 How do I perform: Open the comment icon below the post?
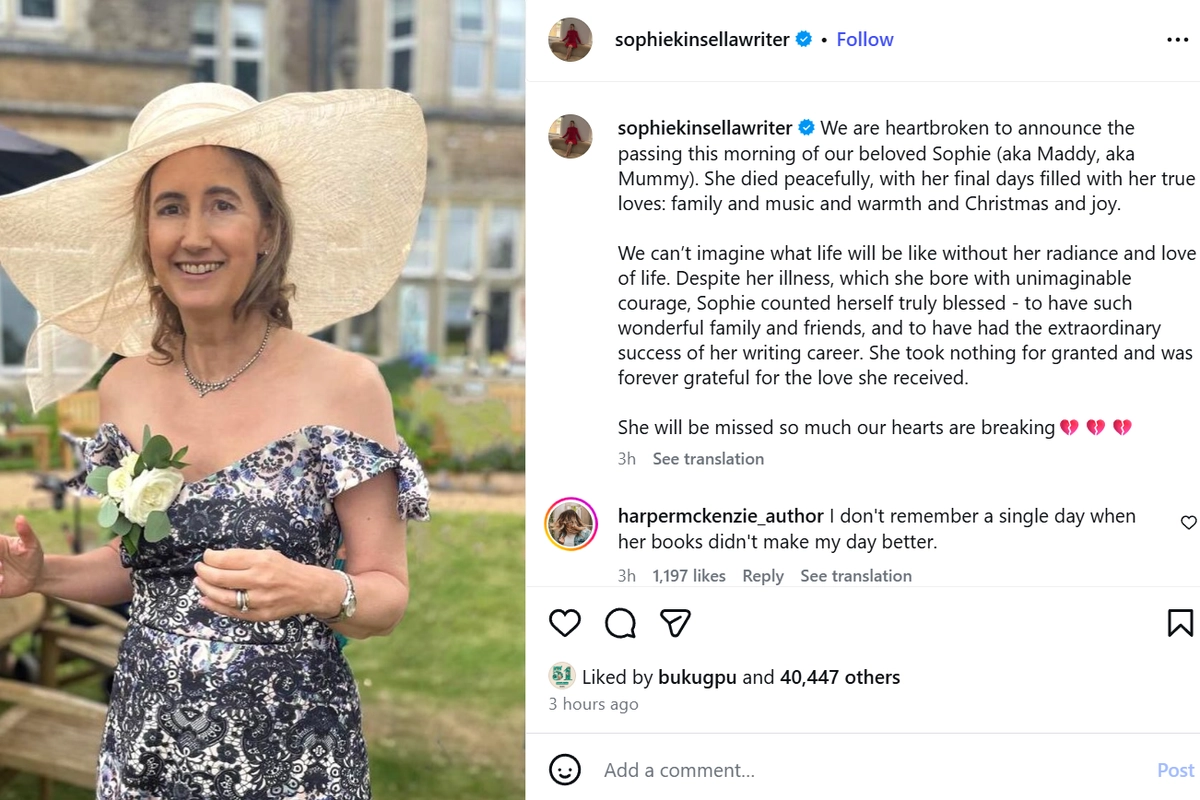click(x=619, y=622)
